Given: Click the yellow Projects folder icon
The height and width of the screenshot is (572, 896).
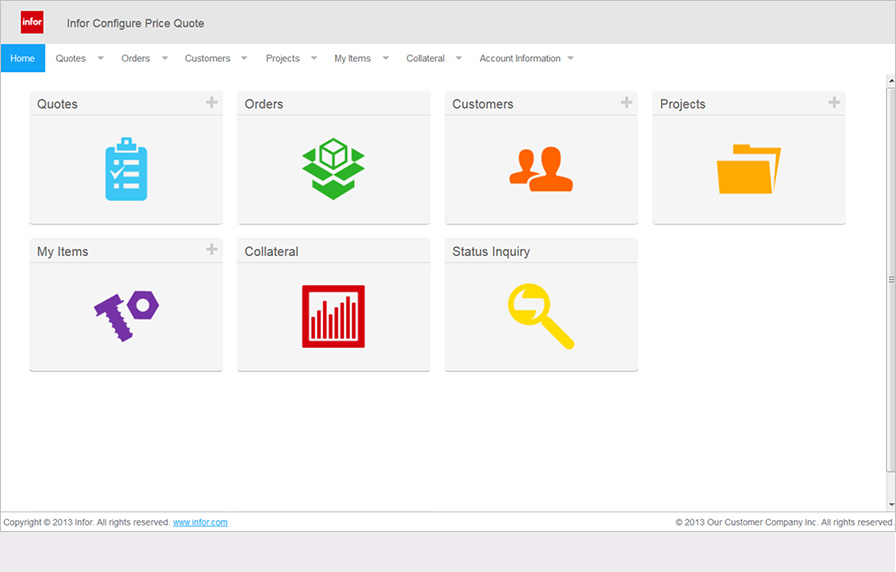Looking at the screenshot, I should click(x=748, y=169).
